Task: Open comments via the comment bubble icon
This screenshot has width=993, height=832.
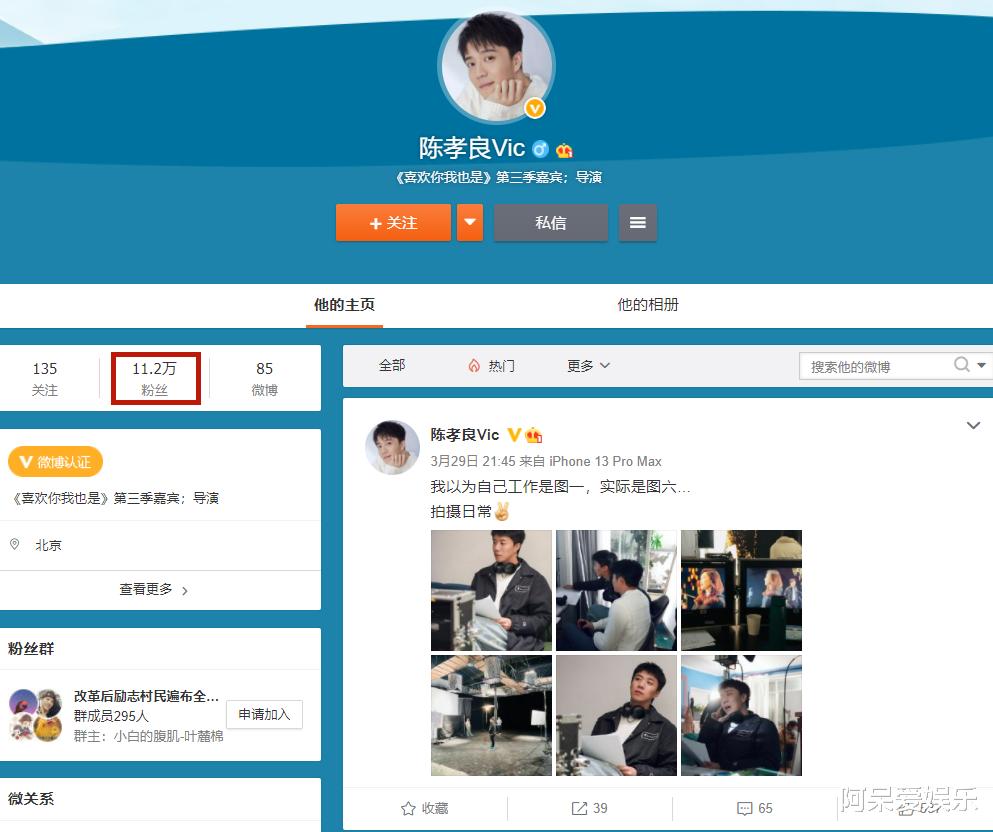Action: [x=747, y=808]
